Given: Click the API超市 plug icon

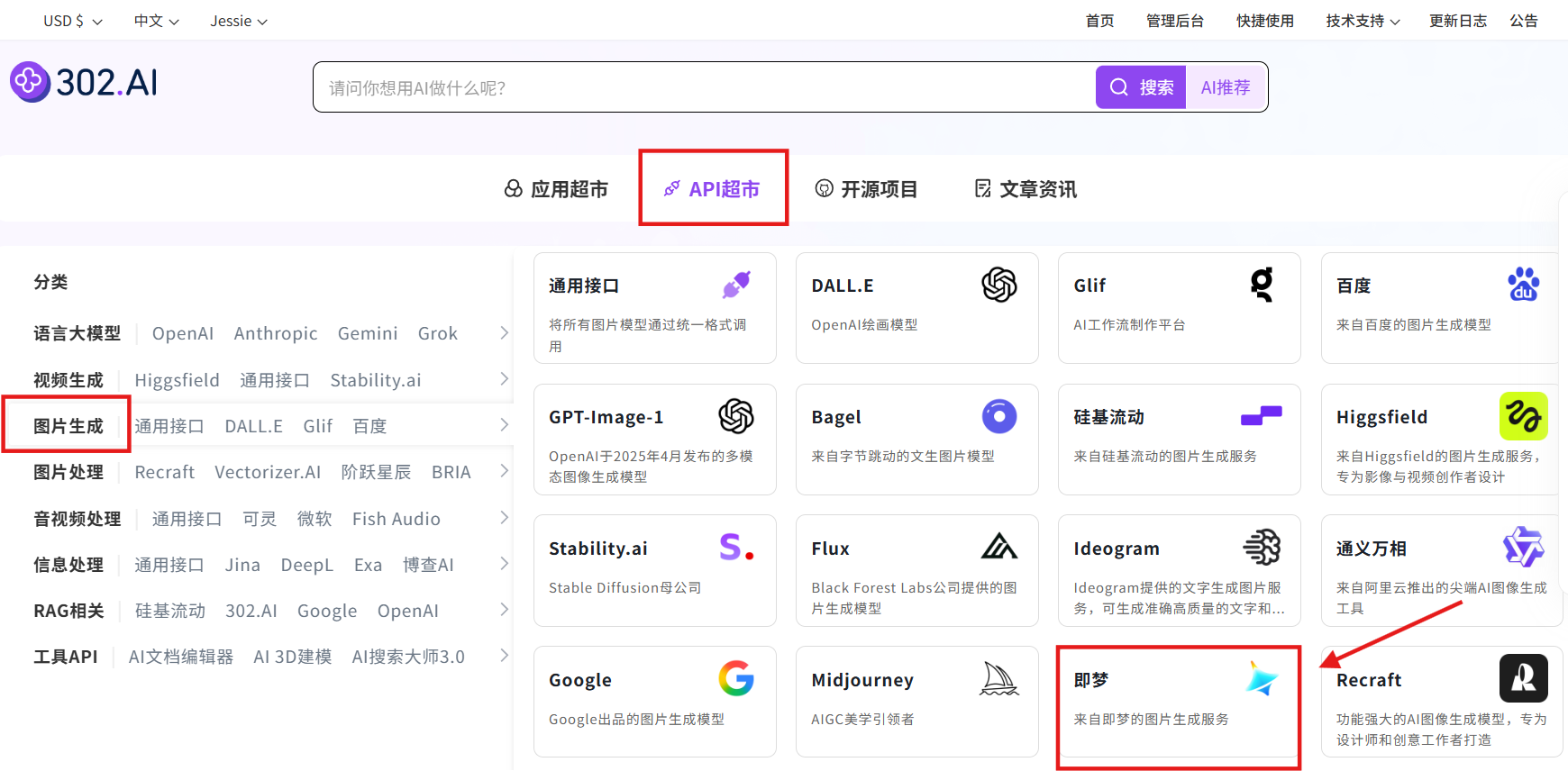Looking at the screenshot, I should coord(672,188).
